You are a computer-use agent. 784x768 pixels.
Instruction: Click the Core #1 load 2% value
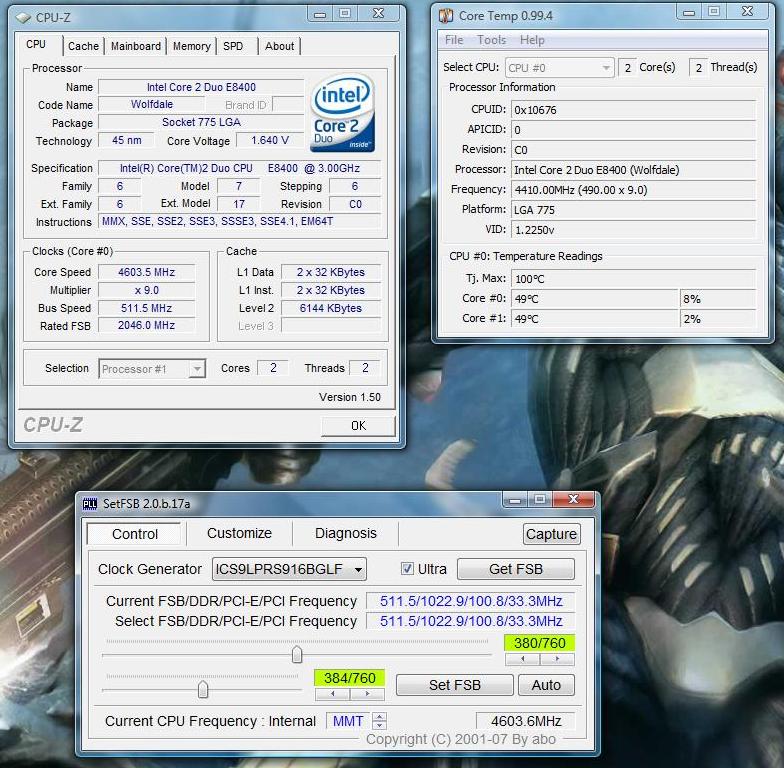718,319
